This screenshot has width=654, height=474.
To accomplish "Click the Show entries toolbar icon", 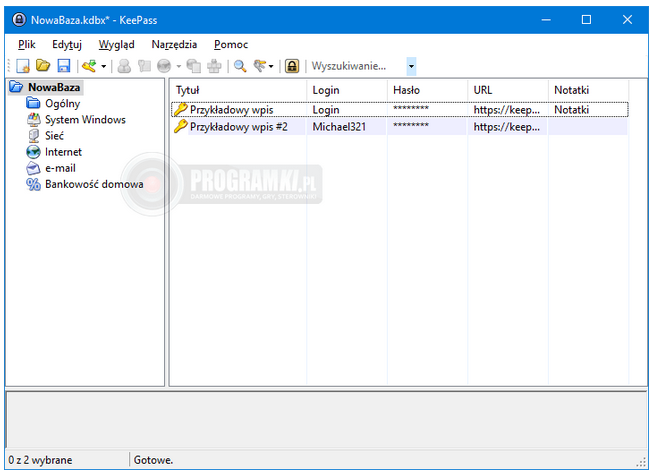I will point(260,66).
